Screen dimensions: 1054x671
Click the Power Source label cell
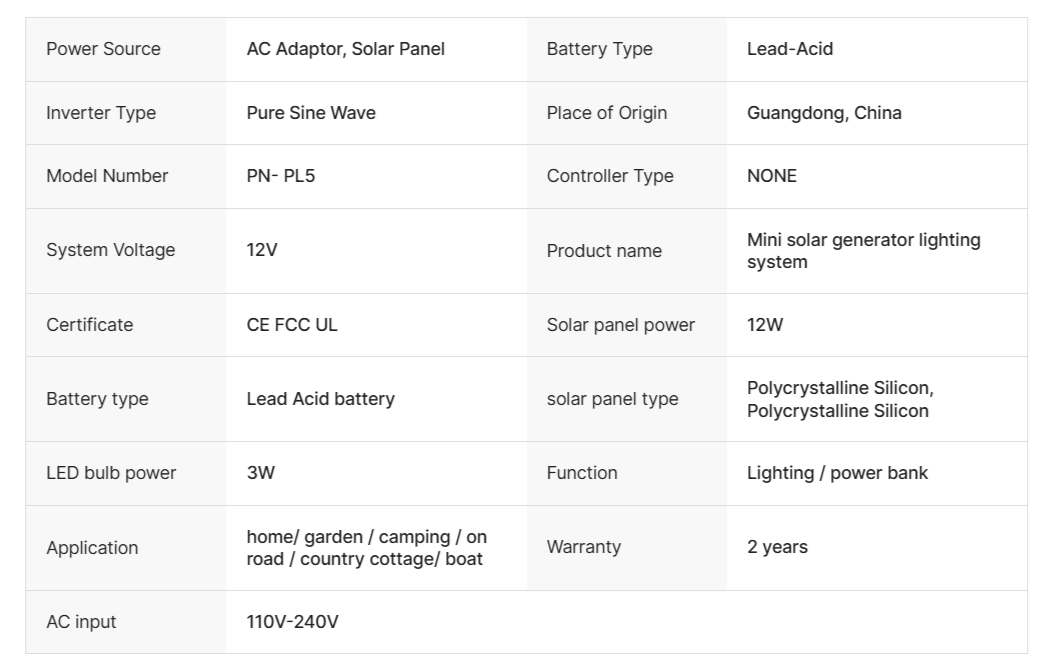click(103, 49)
